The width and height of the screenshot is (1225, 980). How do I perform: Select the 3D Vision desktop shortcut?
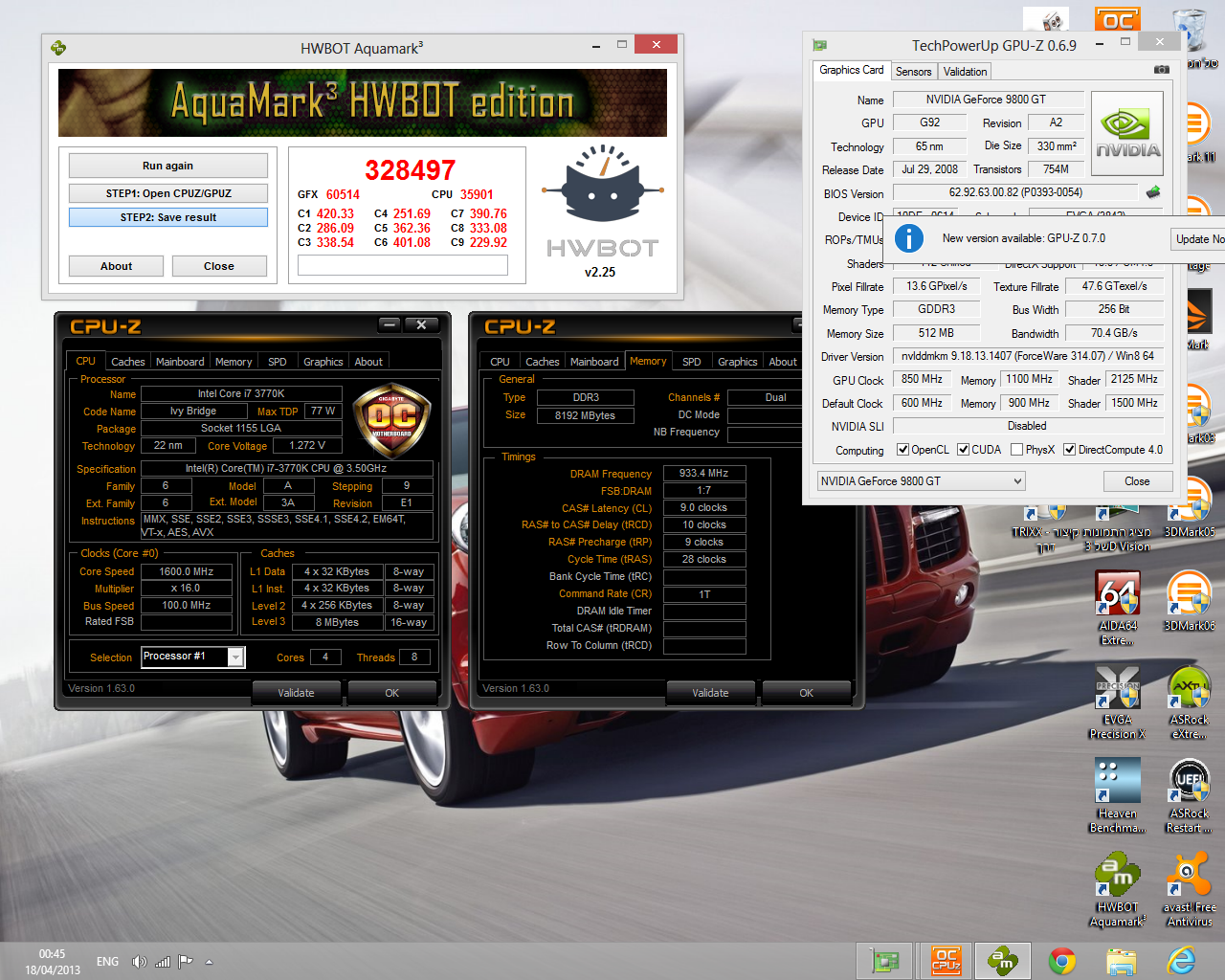[x=1117, y=528]
